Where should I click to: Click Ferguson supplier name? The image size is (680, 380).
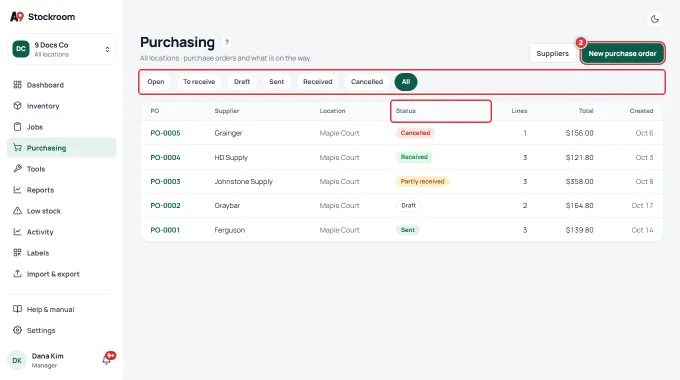coord(229,229)
